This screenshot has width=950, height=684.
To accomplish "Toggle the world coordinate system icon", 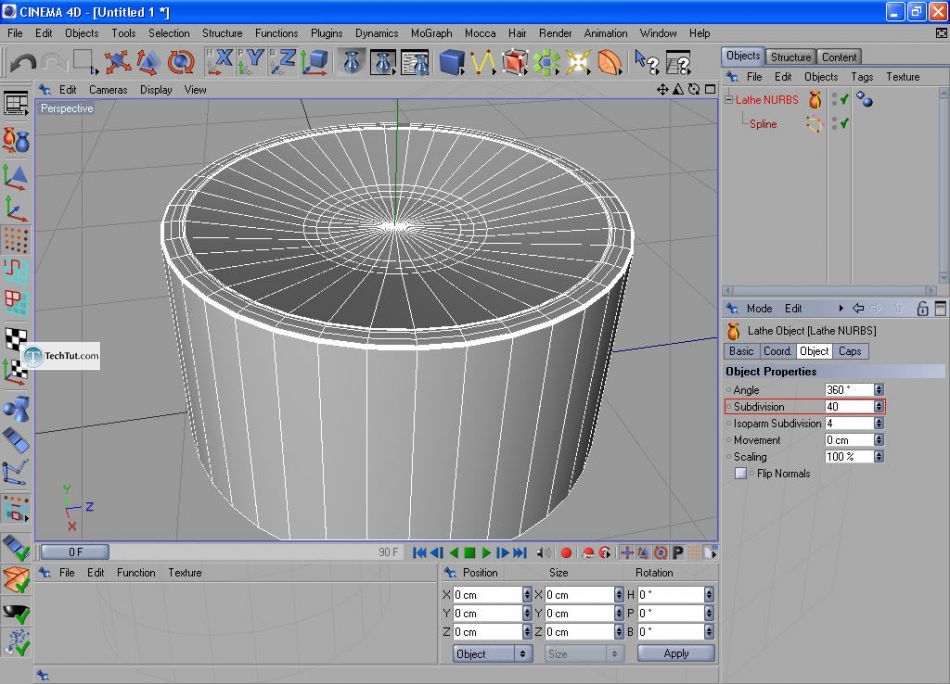I will click(315, 62).
